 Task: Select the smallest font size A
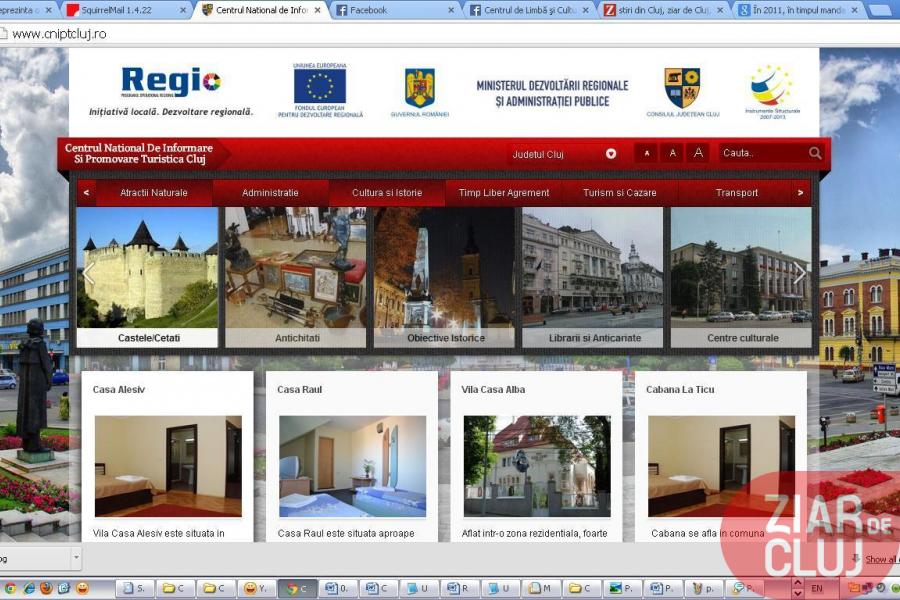click(647, 153)
